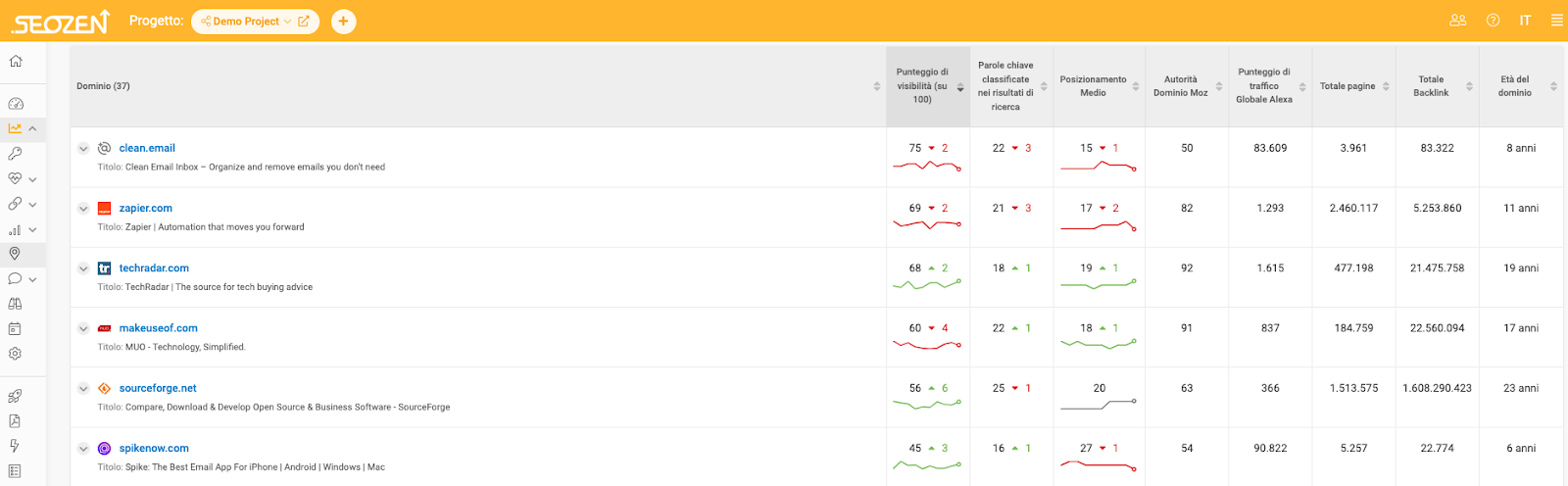Image resolution: width=1568 pixels, height=486 pixels.
Task: Expand the zapier.com row
Action: (83, 209)
